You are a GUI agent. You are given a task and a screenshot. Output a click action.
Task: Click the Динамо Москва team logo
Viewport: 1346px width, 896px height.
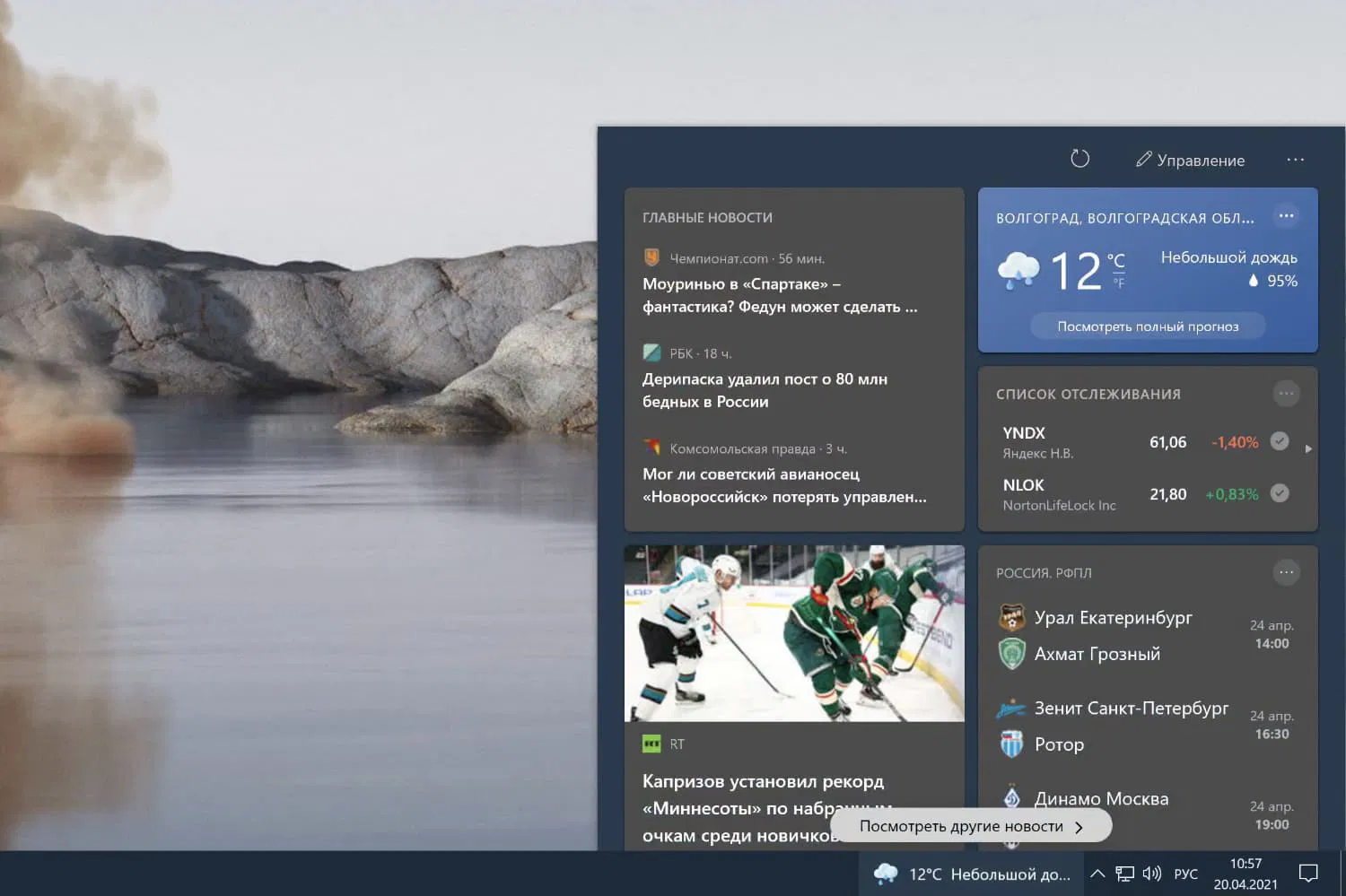tap(1012, 797)
